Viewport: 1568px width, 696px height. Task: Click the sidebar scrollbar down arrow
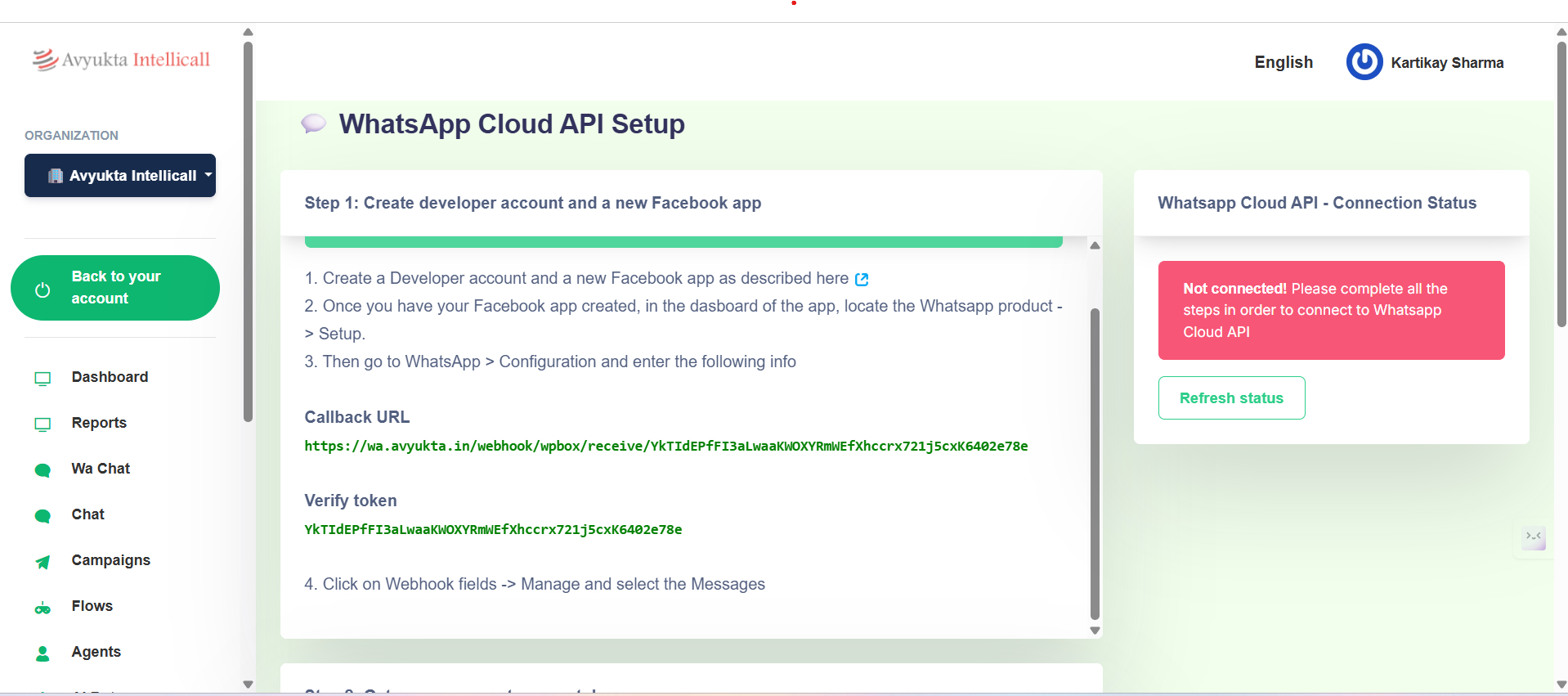[x=248, y=685]
